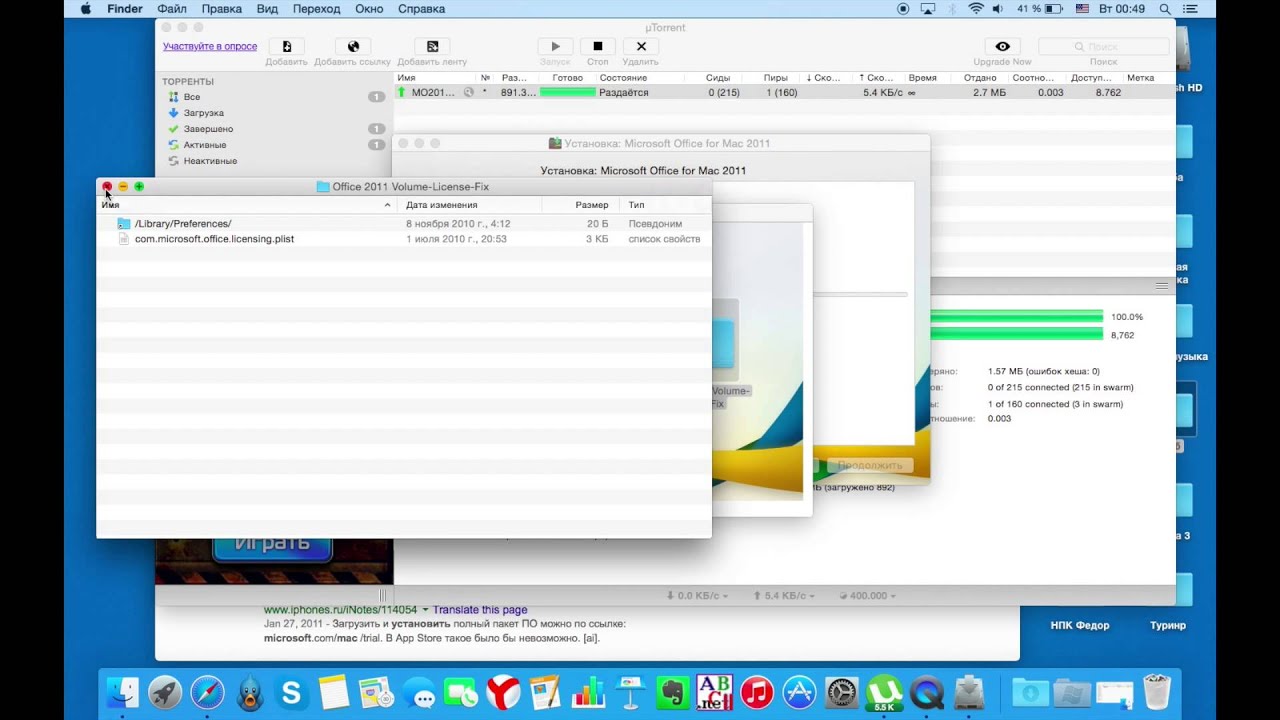Screen dimensions: 1280x720
Task: Select 'Завершено' in µTorrent sidebar
Action: pos(208,129)
